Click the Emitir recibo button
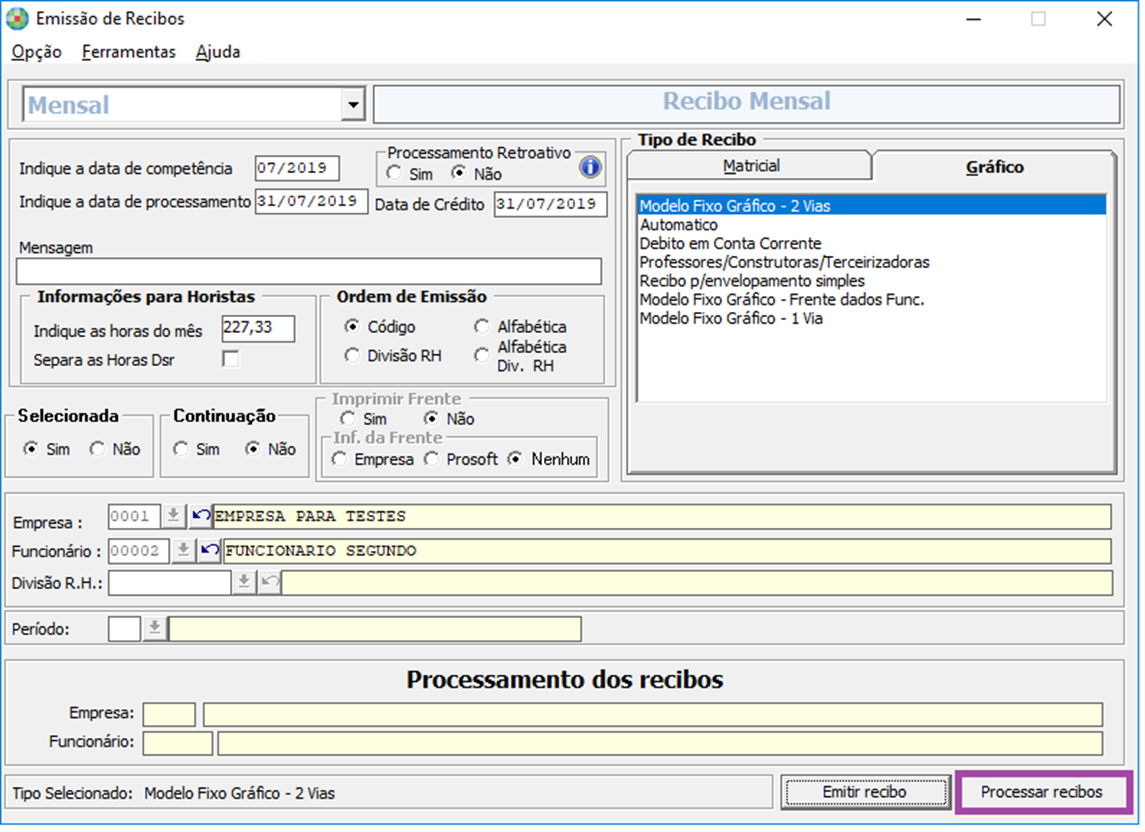 (865, 792)
